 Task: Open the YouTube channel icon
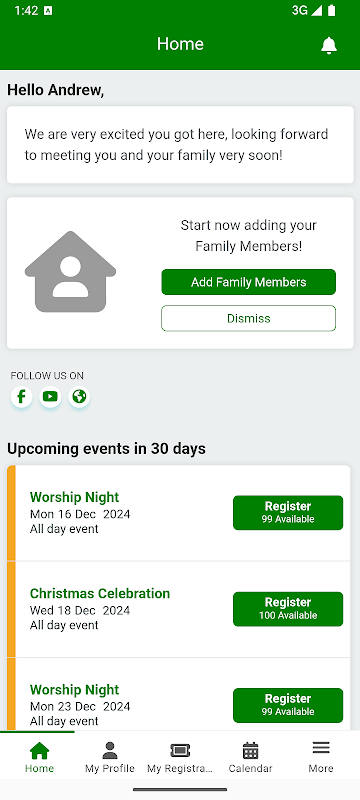50,396
